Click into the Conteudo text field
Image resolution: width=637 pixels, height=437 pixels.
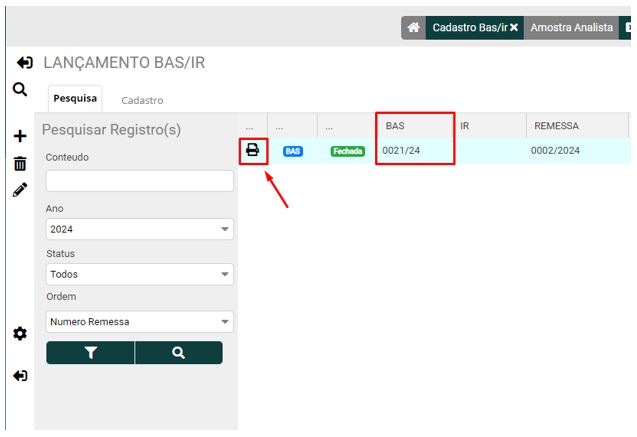(139, 181)
